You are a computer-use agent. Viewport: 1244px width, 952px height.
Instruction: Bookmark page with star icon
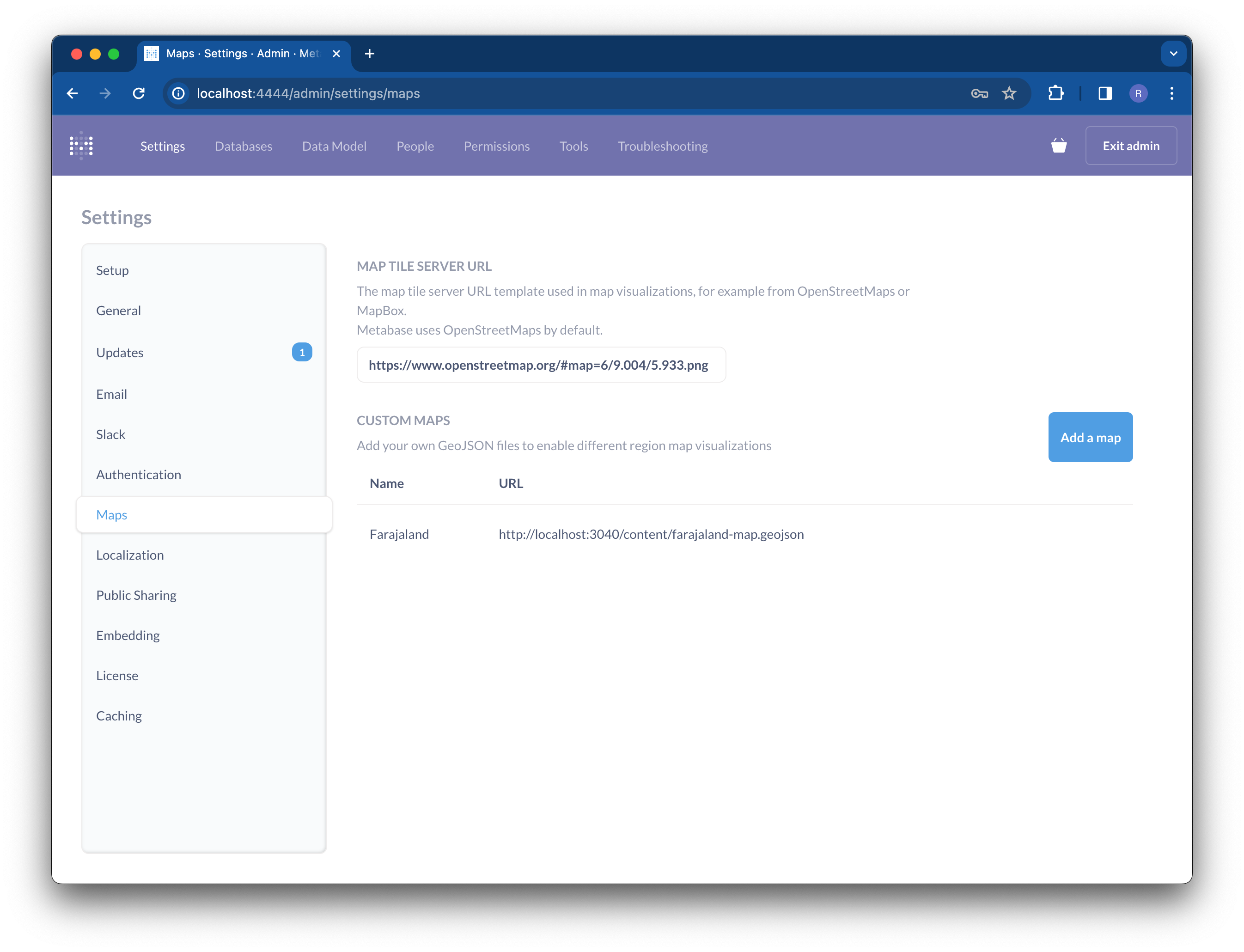pos(1009,93)
